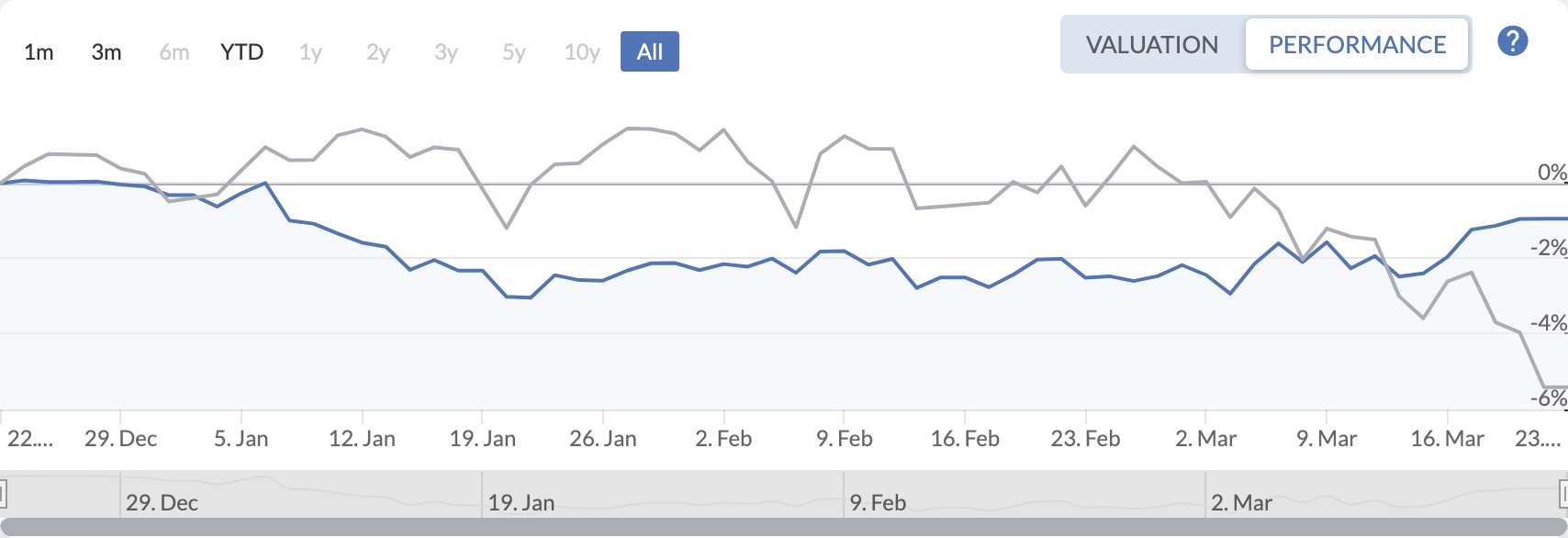
Task: Click the 2. Mar navigator marker
Action: (1241, 503)
